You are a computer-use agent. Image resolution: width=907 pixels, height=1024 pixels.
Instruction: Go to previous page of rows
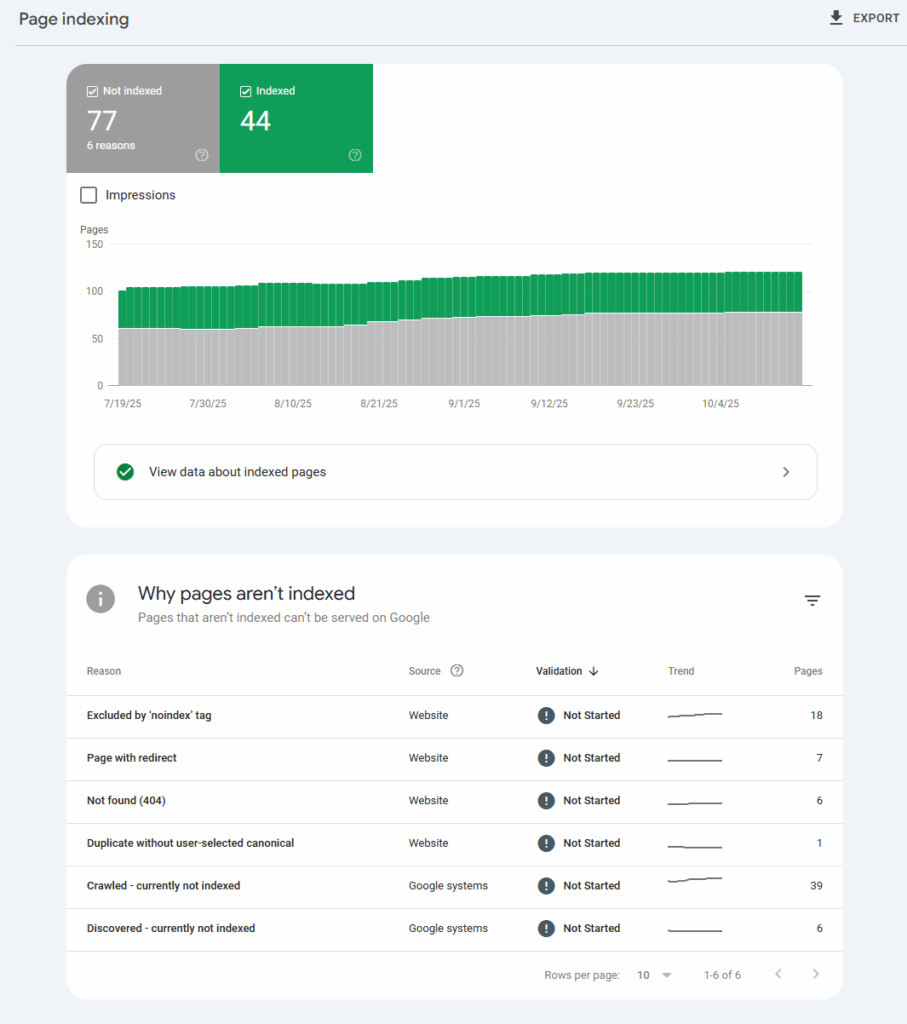click(778, 974)
